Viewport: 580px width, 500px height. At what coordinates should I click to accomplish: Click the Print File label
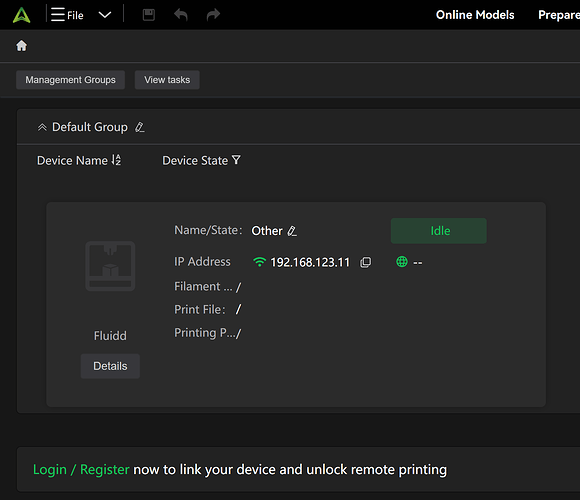200,310
